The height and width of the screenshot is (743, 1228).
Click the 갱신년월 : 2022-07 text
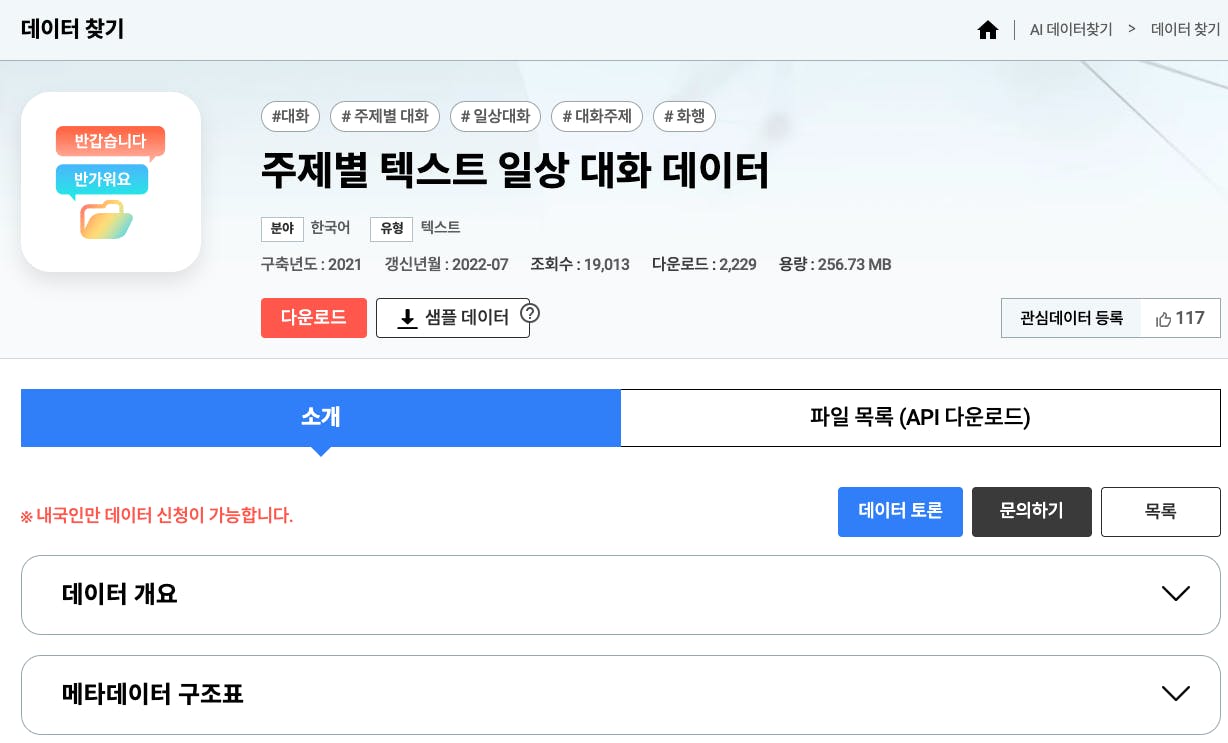pyautogui.click(x=446, y=265)
